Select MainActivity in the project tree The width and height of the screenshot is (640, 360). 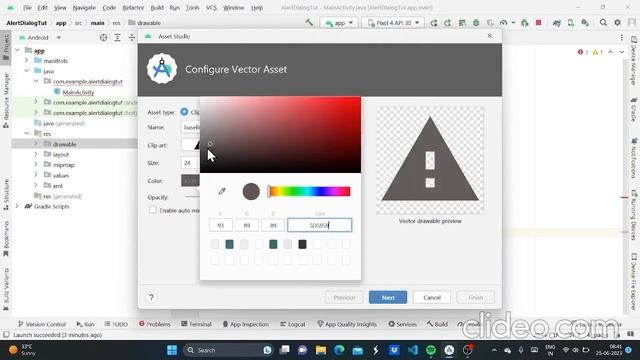coord(78,92)
